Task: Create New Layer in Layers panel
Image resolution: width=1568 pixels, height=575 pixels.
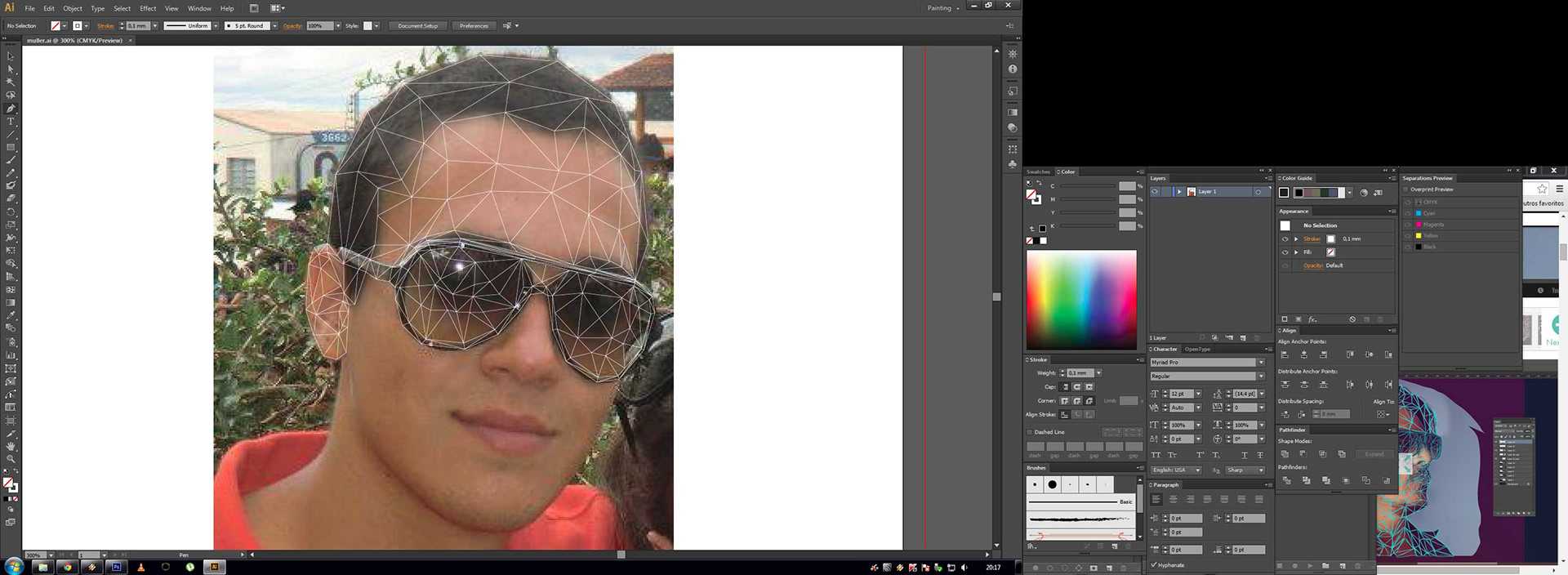Action: pyautogui.click(x=1243, y=337)
